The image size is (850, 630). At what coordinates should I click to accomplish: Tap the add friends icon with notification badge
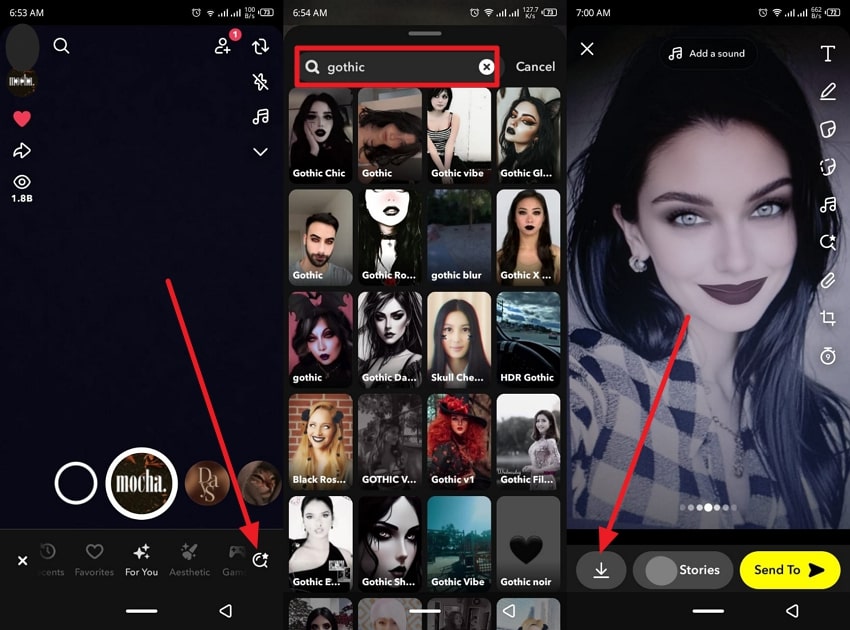tap(222, 46)
